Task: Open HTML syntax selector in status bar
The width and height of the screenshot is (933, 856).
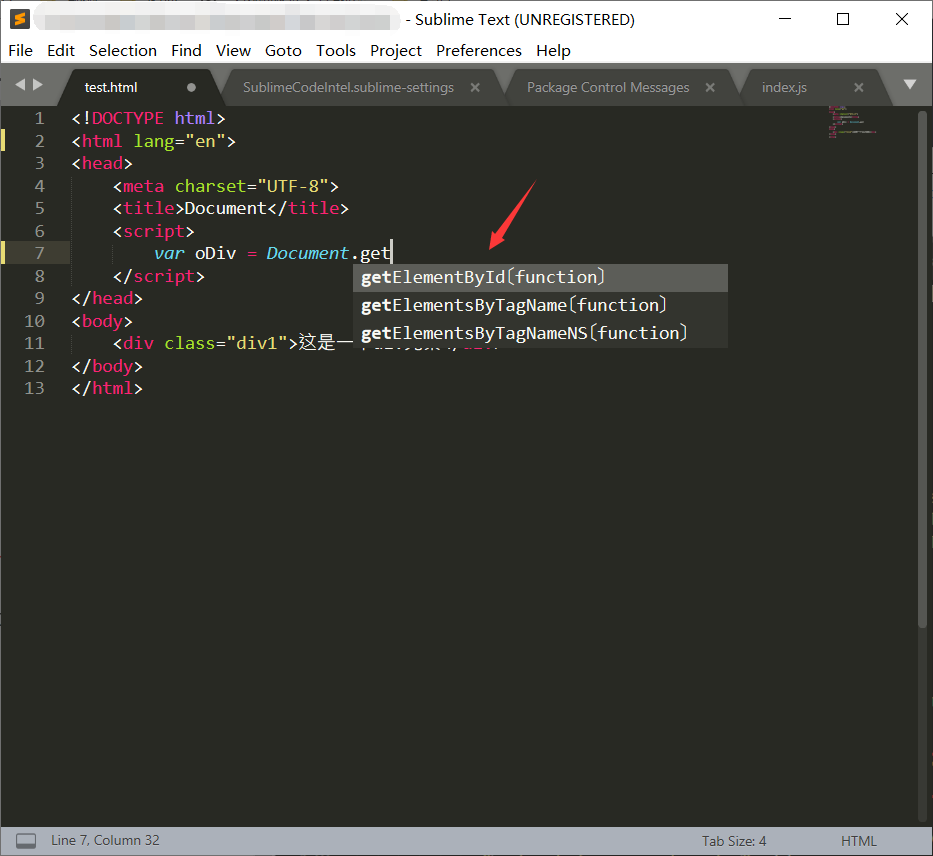Action: [859, 841]
